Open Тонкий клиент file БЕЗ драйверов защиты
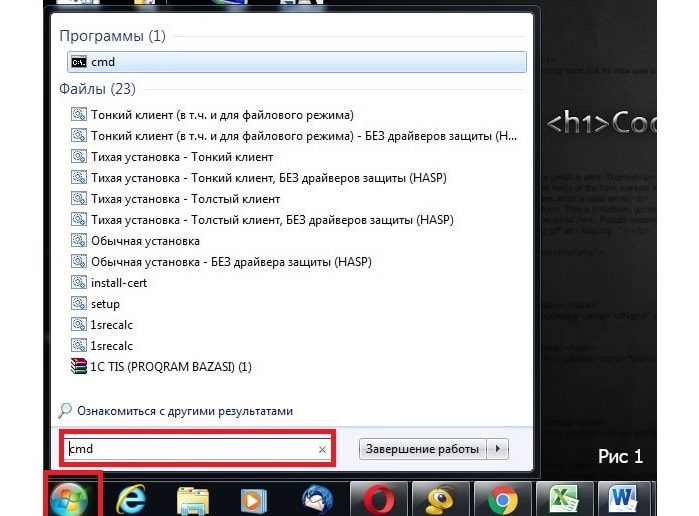This screenshot has height=516, width=699. point(304,136)
